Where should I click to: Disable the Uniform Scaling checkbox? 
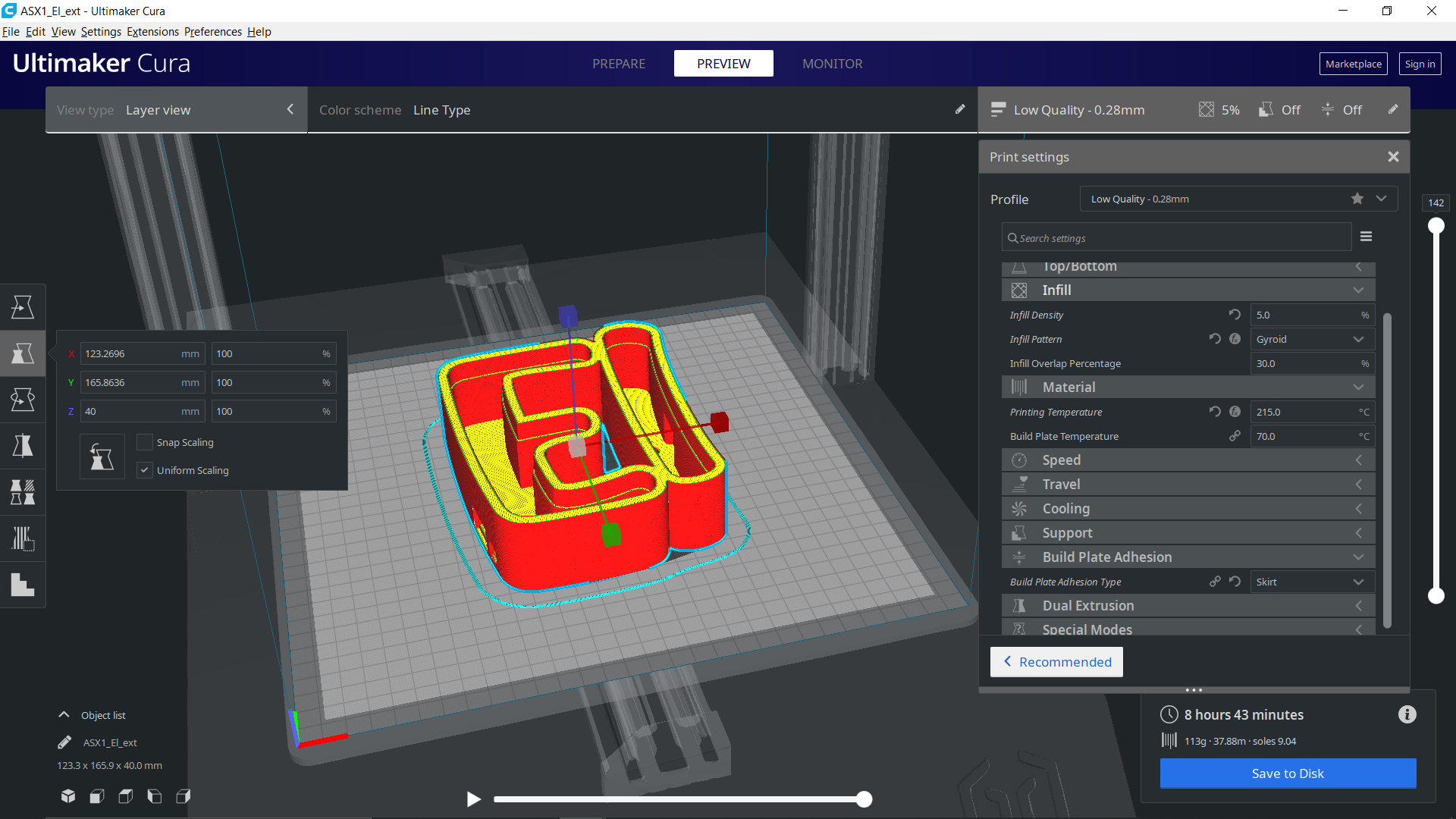tap(145, 470)
